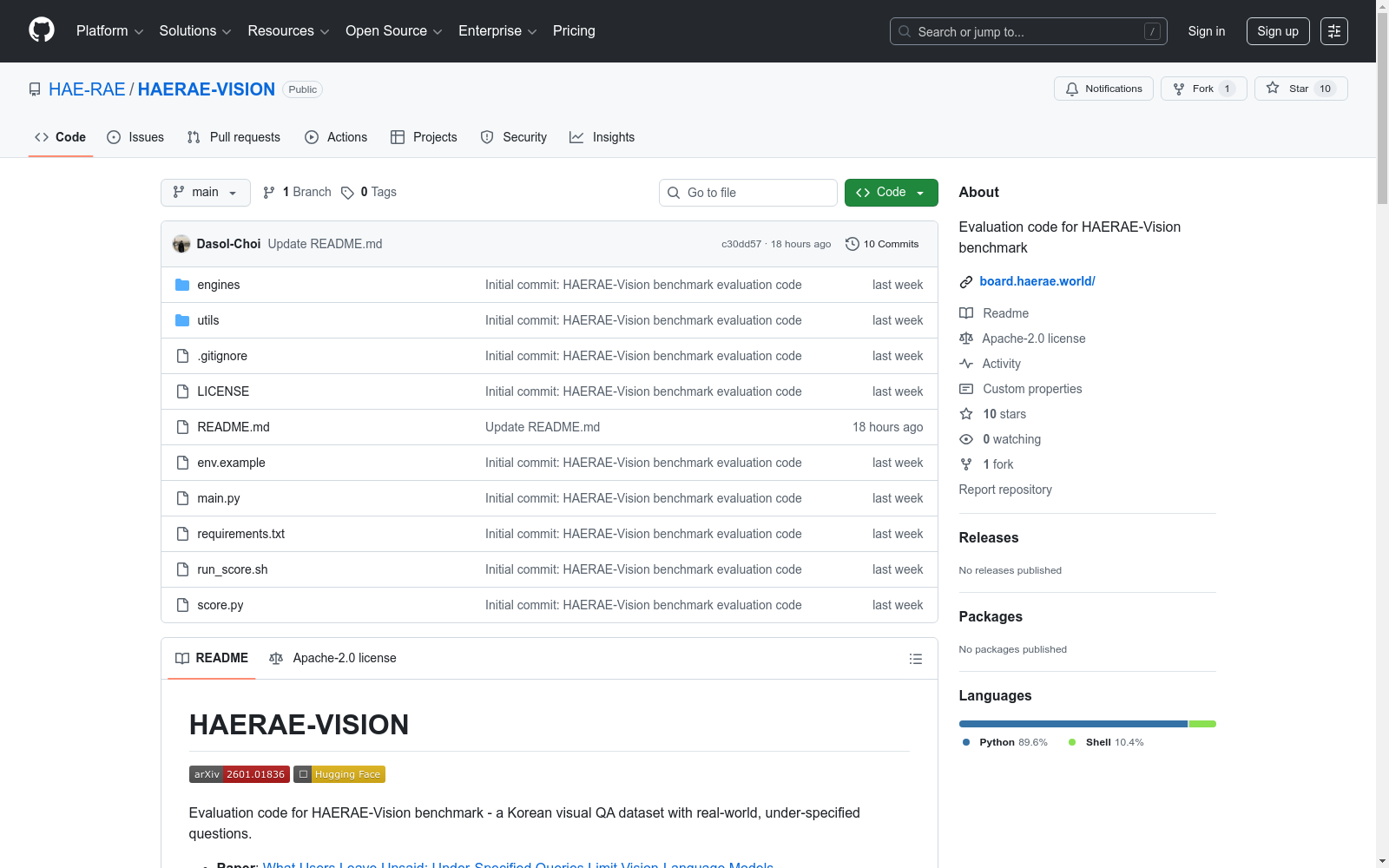
Task: Click commit hash c30dd57
Action: (x=741, y=244)
